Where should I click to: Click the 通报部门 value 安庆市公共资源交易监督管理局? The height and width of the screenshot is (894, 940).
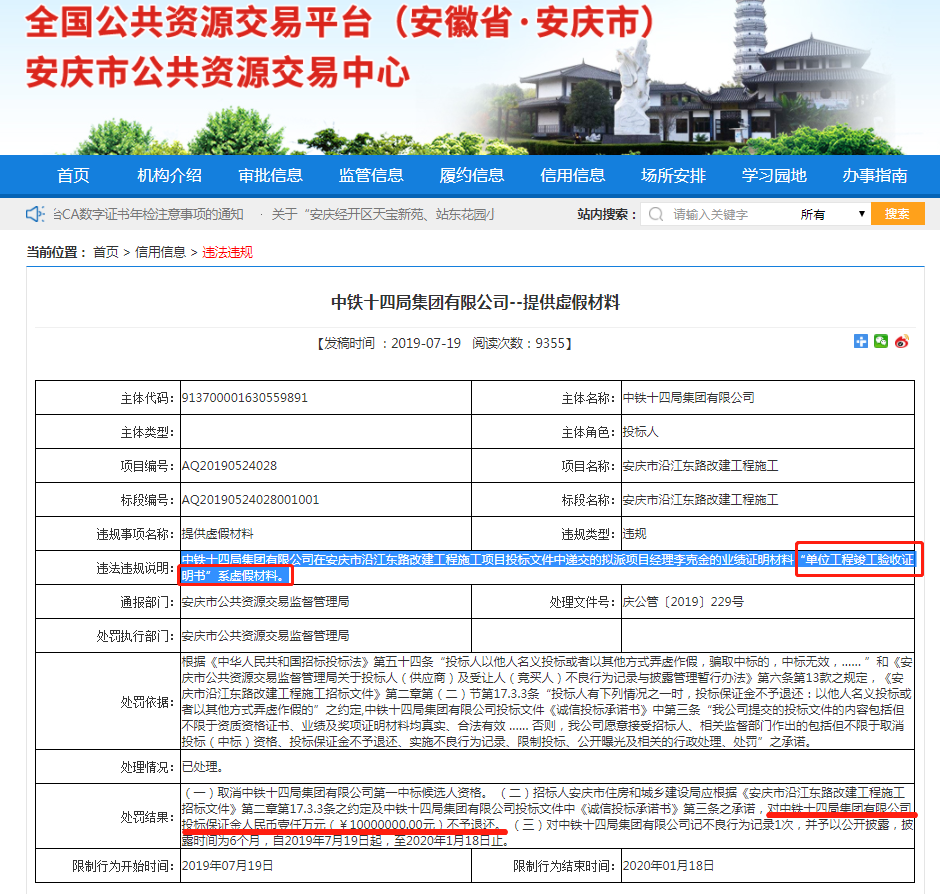[265, 601]
